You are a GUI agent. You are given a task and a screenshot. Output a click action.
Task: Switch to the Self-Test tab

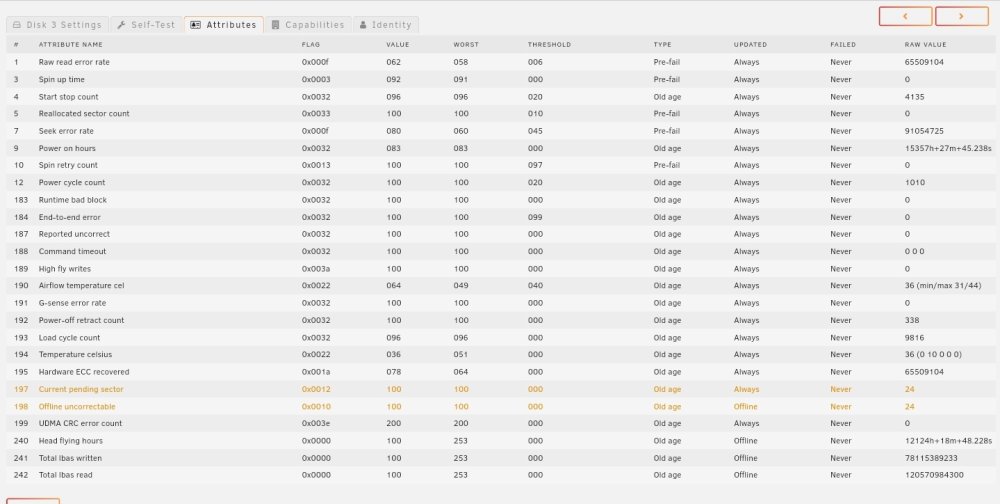pyautogui.click(x=147, y=25)
